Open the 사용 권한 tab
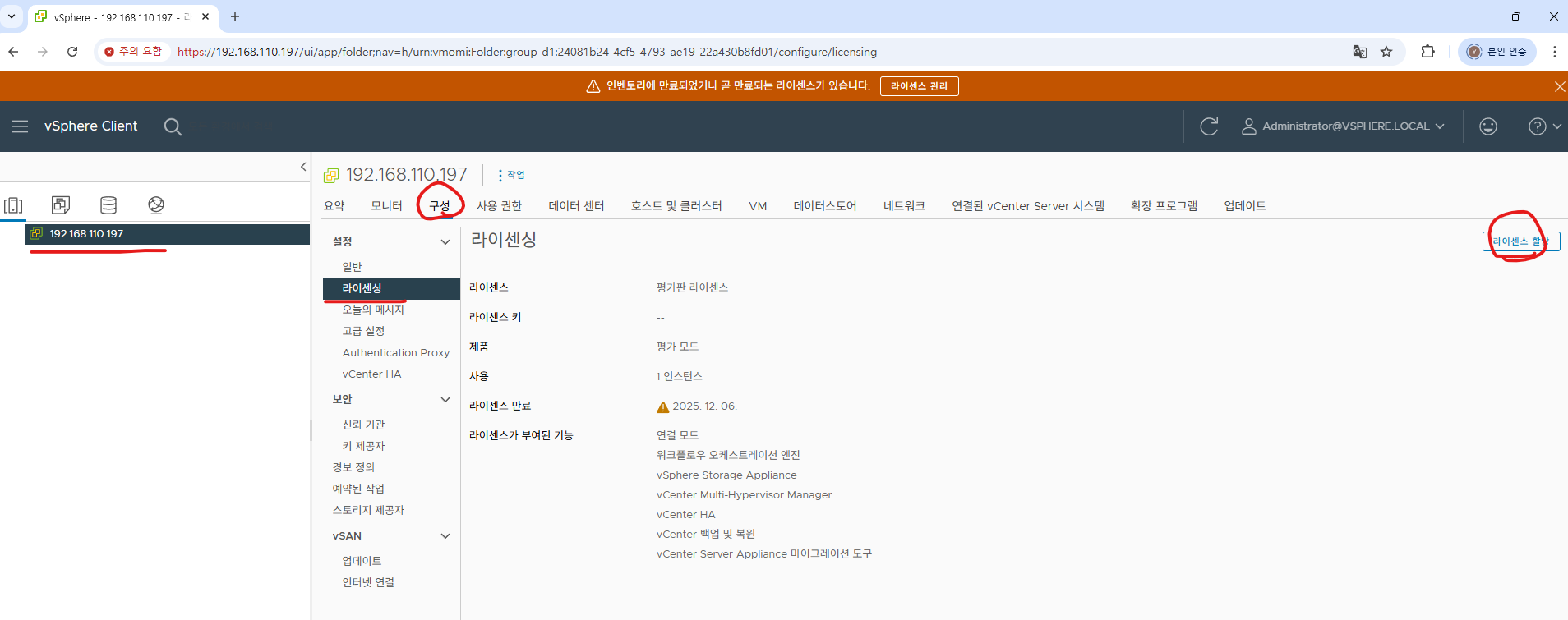 [499, 206]
